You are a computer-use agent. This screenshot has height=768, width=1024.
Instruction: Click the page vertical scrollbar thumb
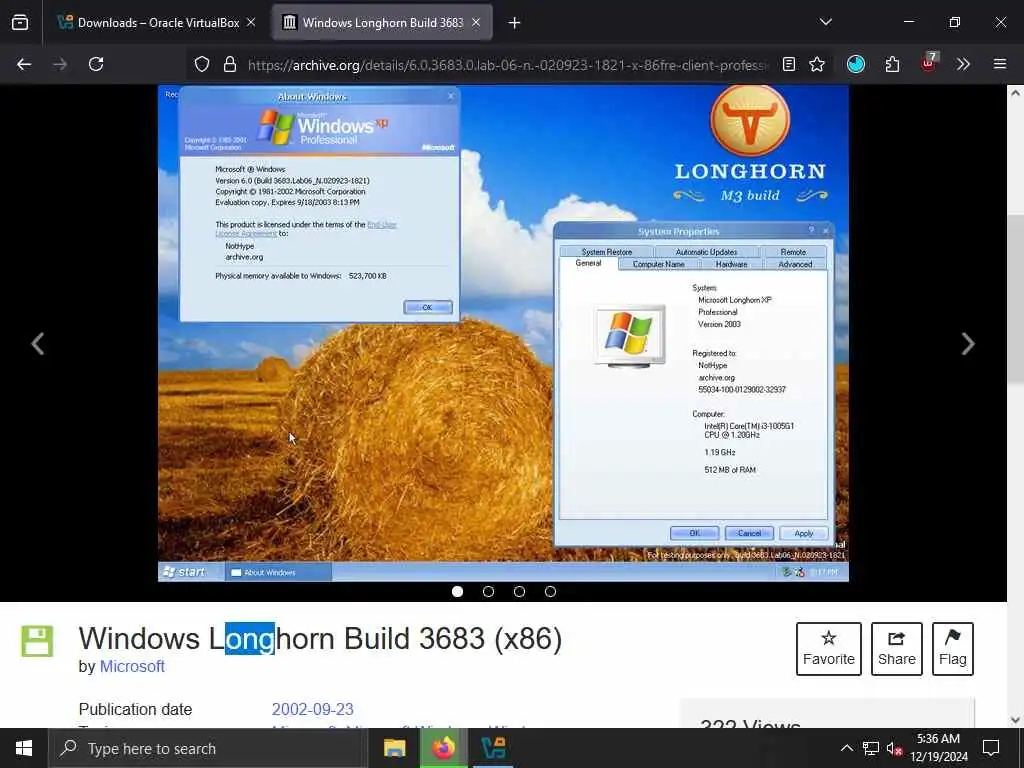pyautogui.click(x=1015, y=299)
